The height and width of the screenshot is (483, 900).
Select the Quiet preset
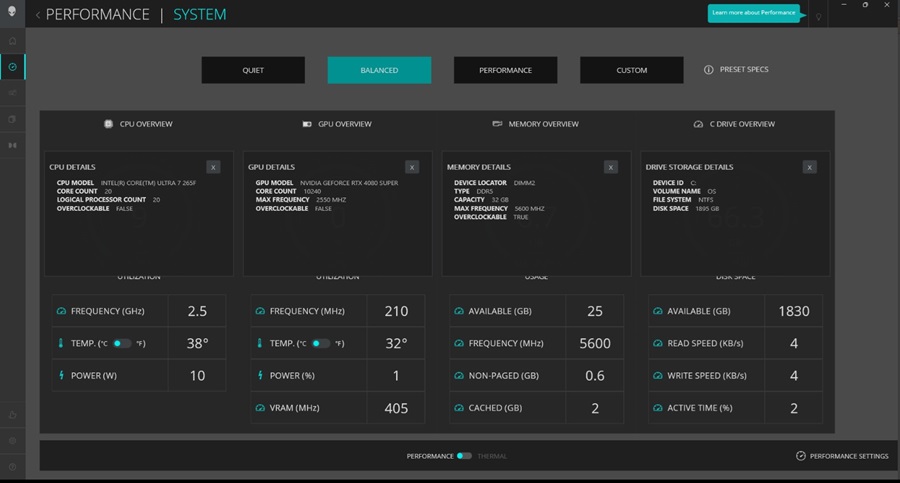tap(253, 70)
